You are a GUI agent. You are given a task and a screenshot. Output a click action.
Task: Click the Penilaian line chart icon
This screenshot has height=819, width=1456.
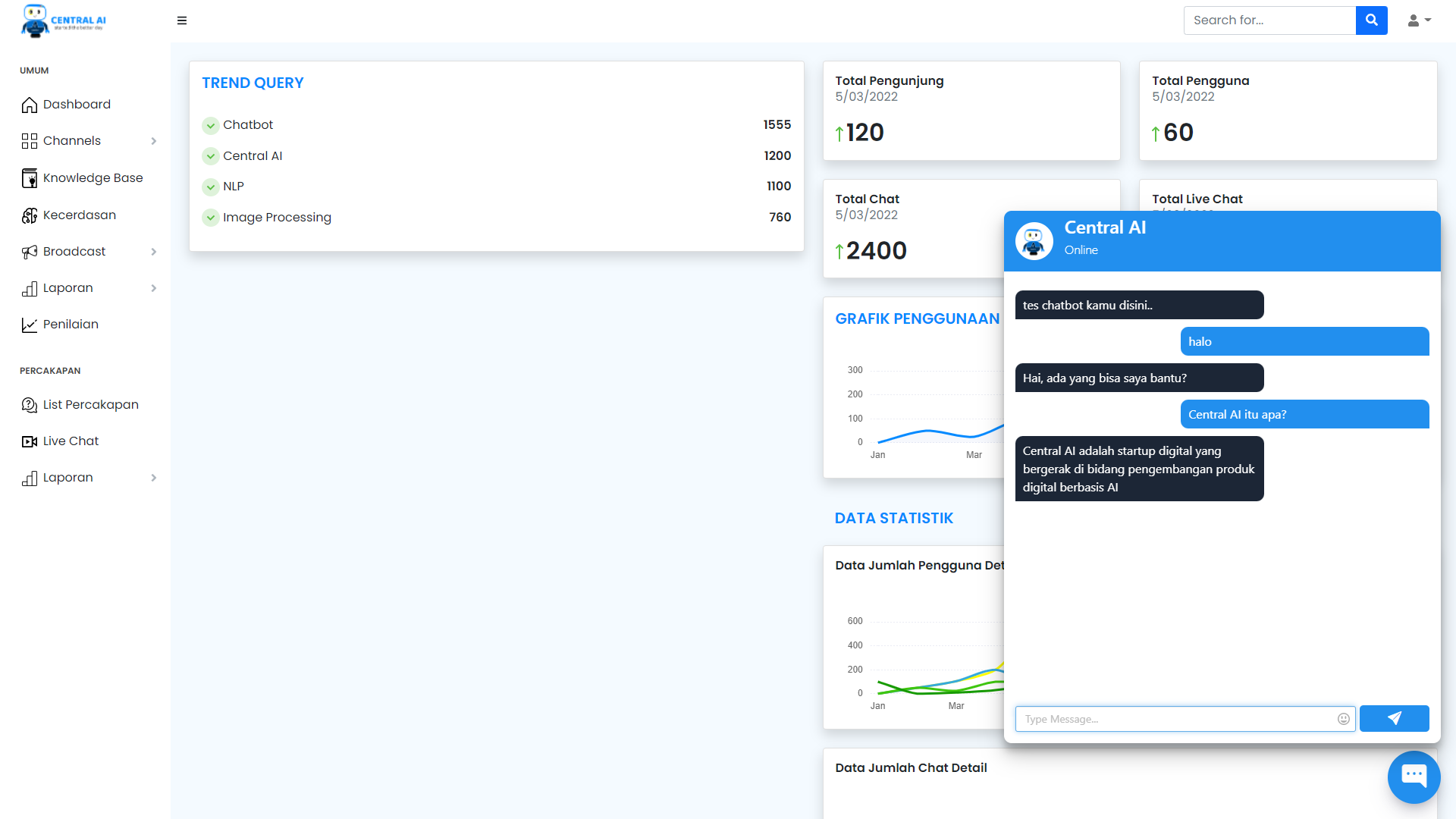point(30,325)
